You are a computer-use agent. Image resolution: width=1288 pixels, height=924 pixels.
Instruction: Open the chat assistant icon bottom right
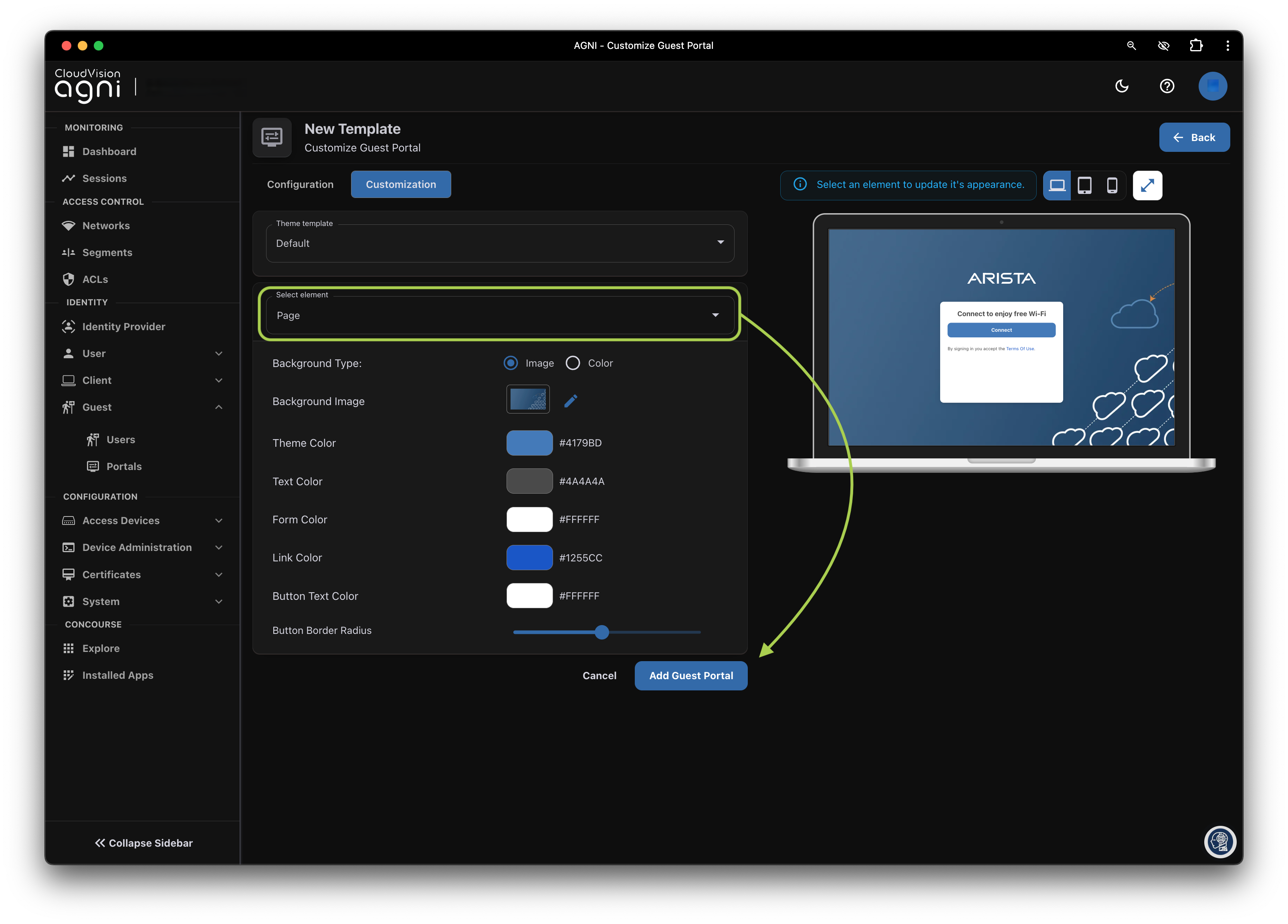[x=1219, y=841]
